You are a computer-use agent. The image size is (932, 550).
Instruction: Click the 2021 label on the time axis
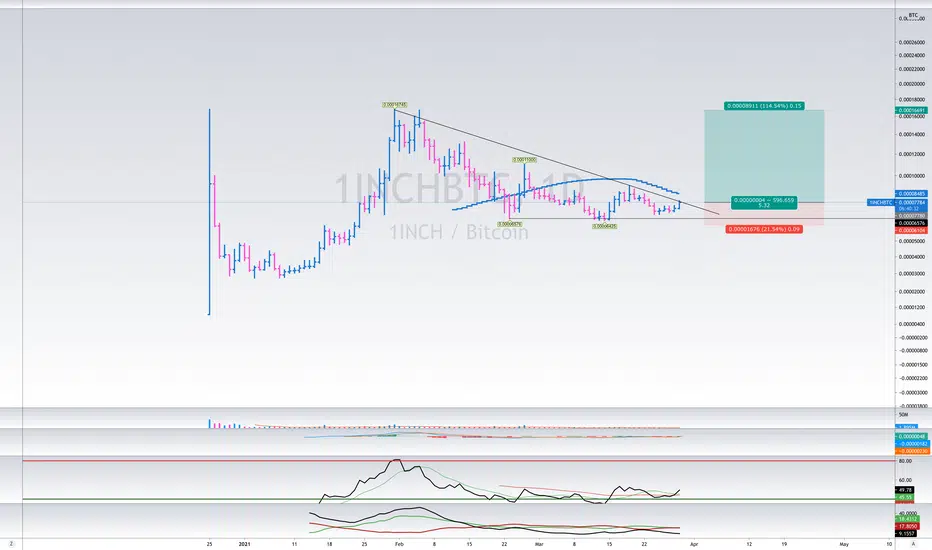(x=244, y=543)
